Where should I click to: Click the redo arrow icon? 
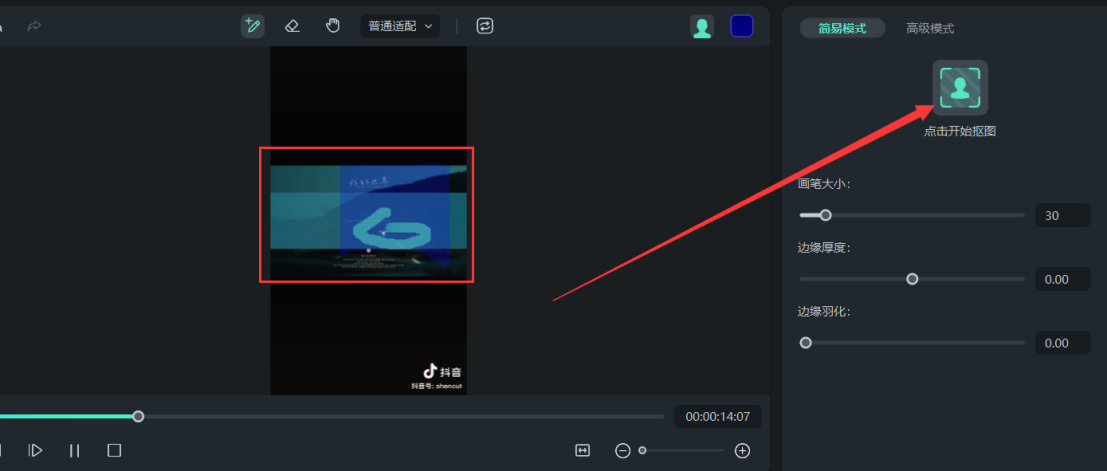(x=34, y=26)
